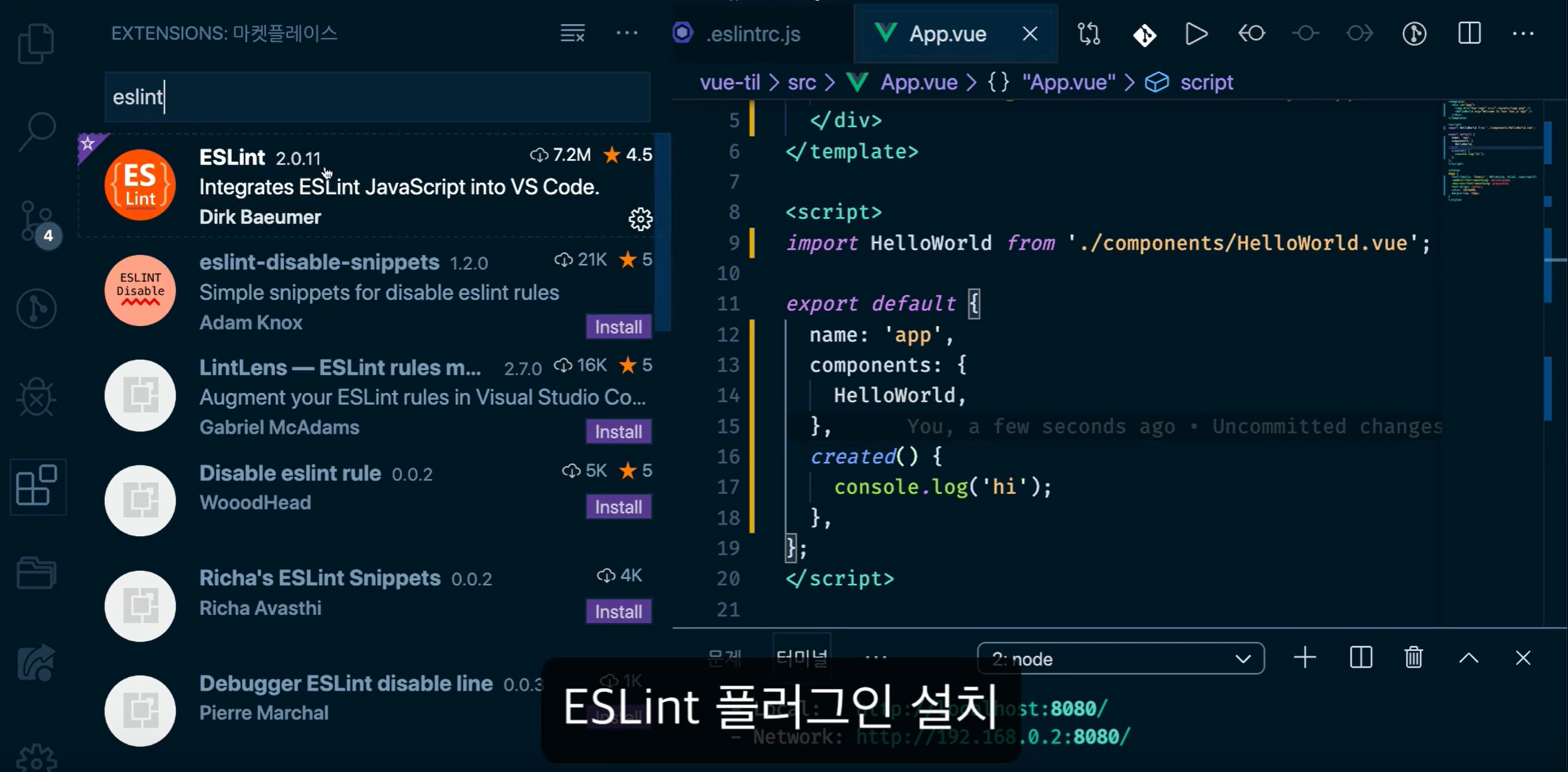
Task: Click the code minimap on the right
Action: tap(1492, 151)
